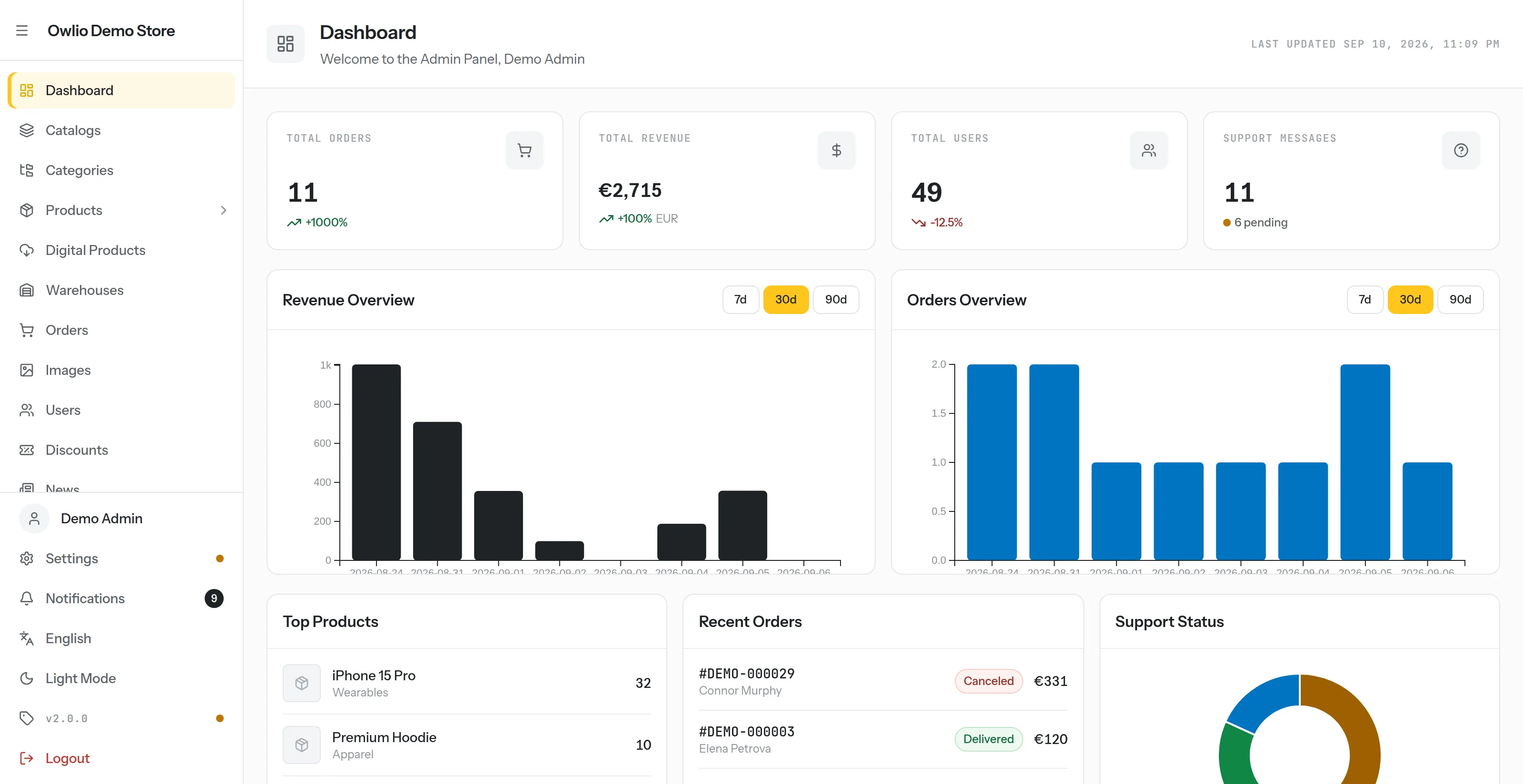Click the Discounts ticket icon
This screenshot has height=784, width=1523.
point(27,450)
